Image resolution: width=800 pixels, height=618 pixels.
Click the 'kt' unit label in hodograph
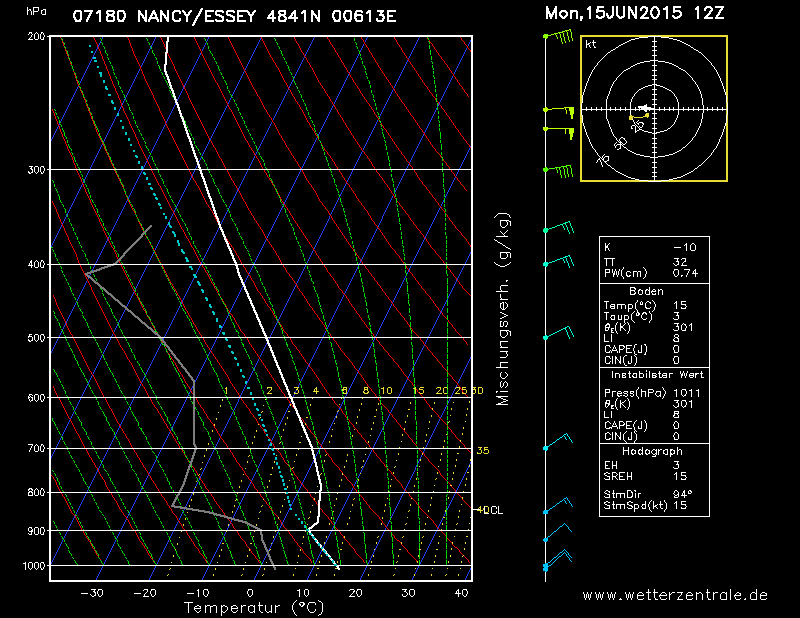click(x=591, y=45)
